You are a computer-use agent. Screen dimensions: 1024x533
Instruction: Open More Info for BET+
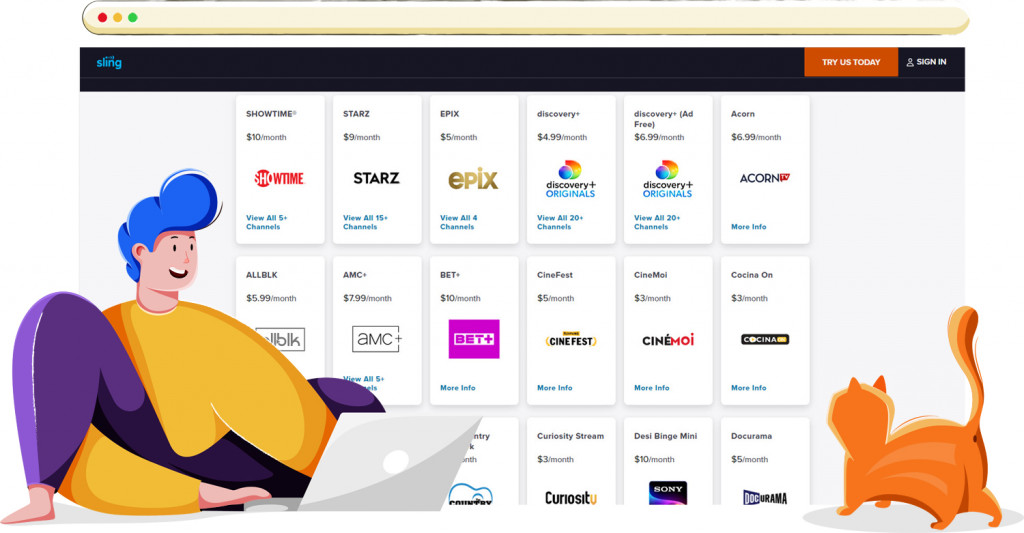458,388
